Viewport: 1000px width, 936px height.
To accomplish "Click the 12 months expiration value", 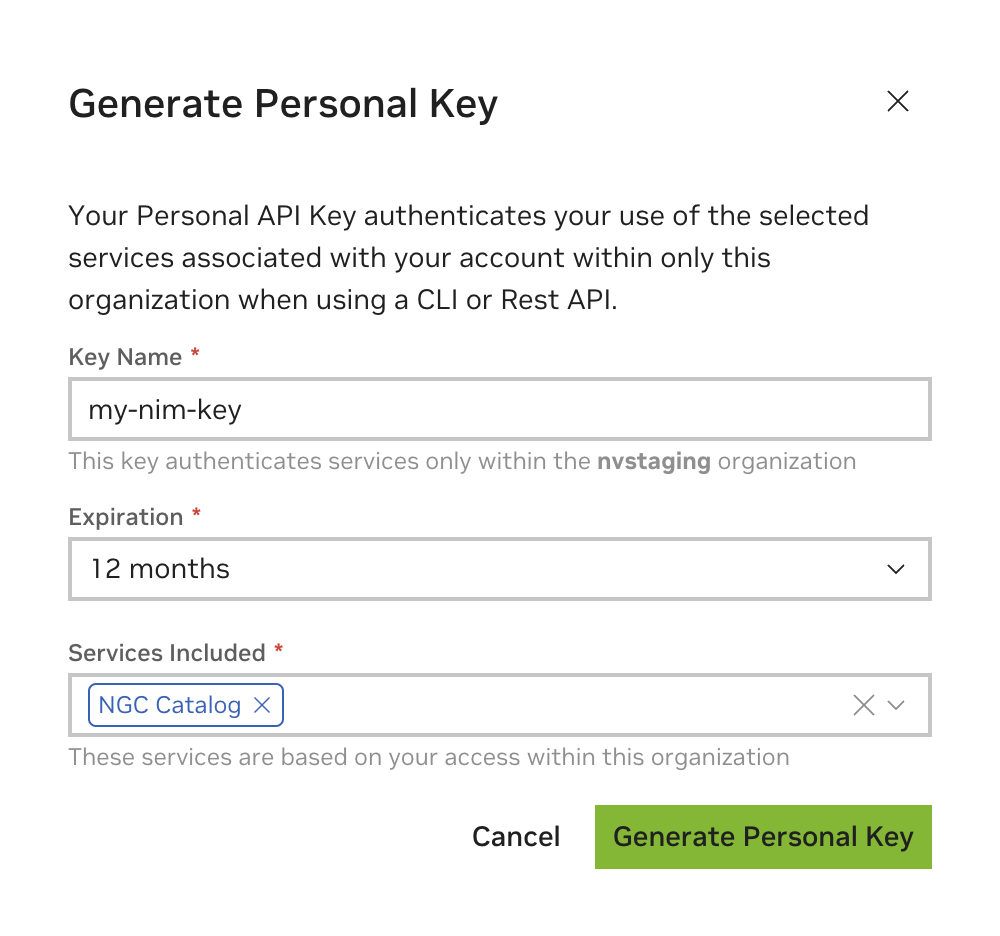I will tap(160, 569).
